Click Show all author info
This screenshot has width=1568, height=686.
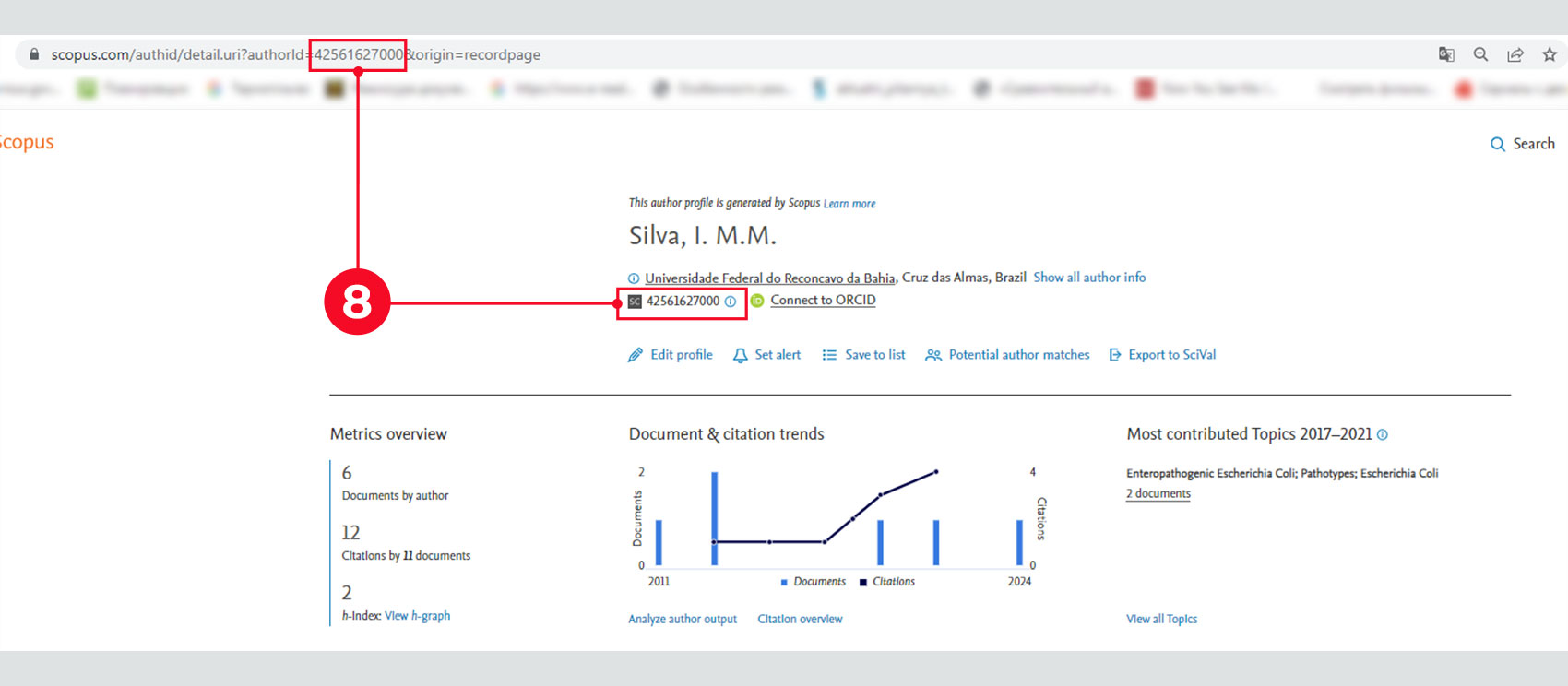pyautogui.click(x=1089, y=277)
